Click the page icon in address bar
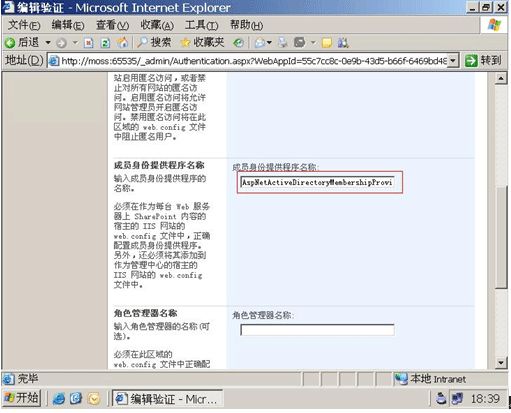 click(54, 61)
